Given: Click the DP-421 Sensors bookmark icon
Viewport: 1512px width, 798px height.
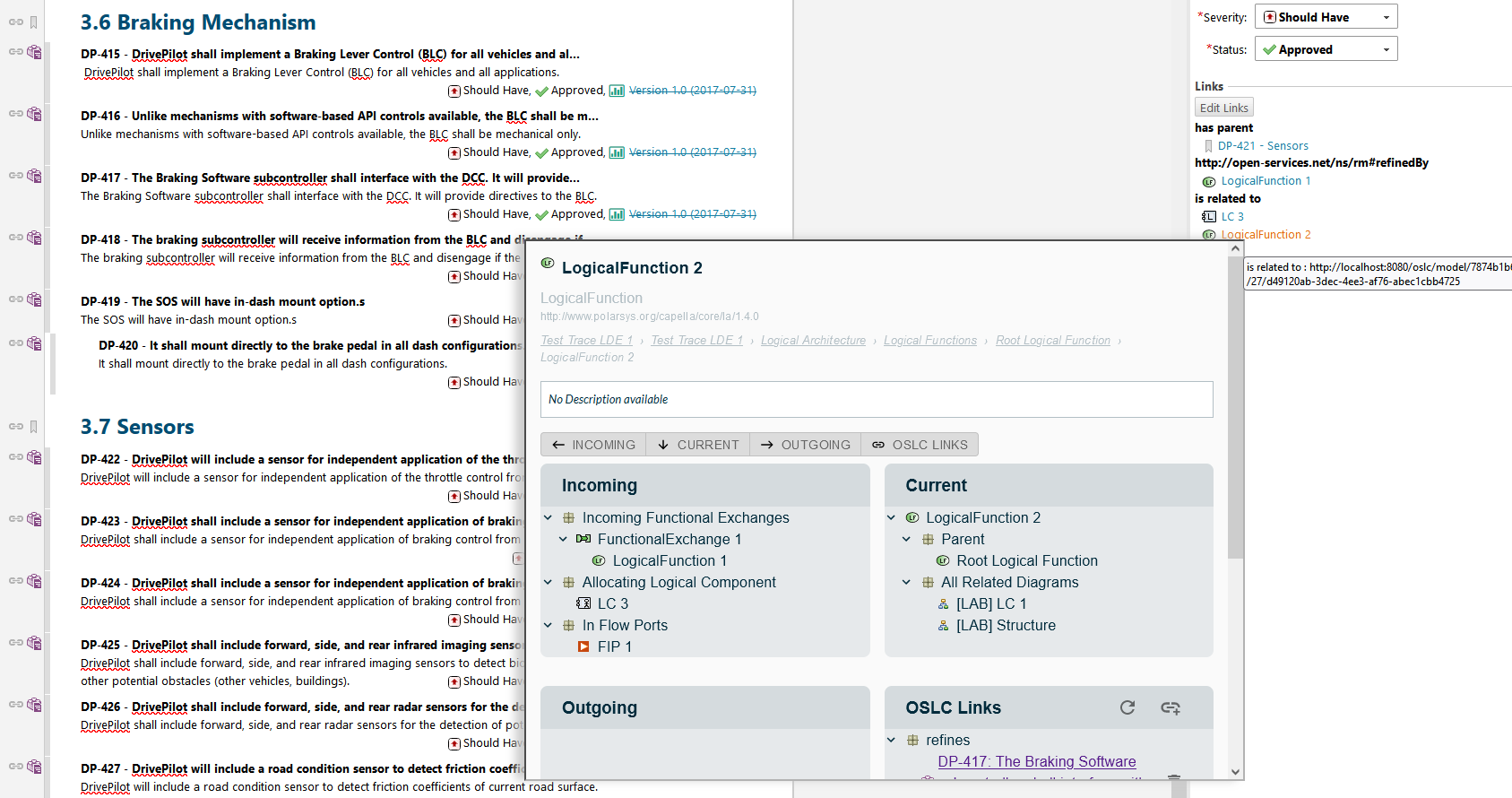Looking at the screenshot, I should (x=1208, y=145).
